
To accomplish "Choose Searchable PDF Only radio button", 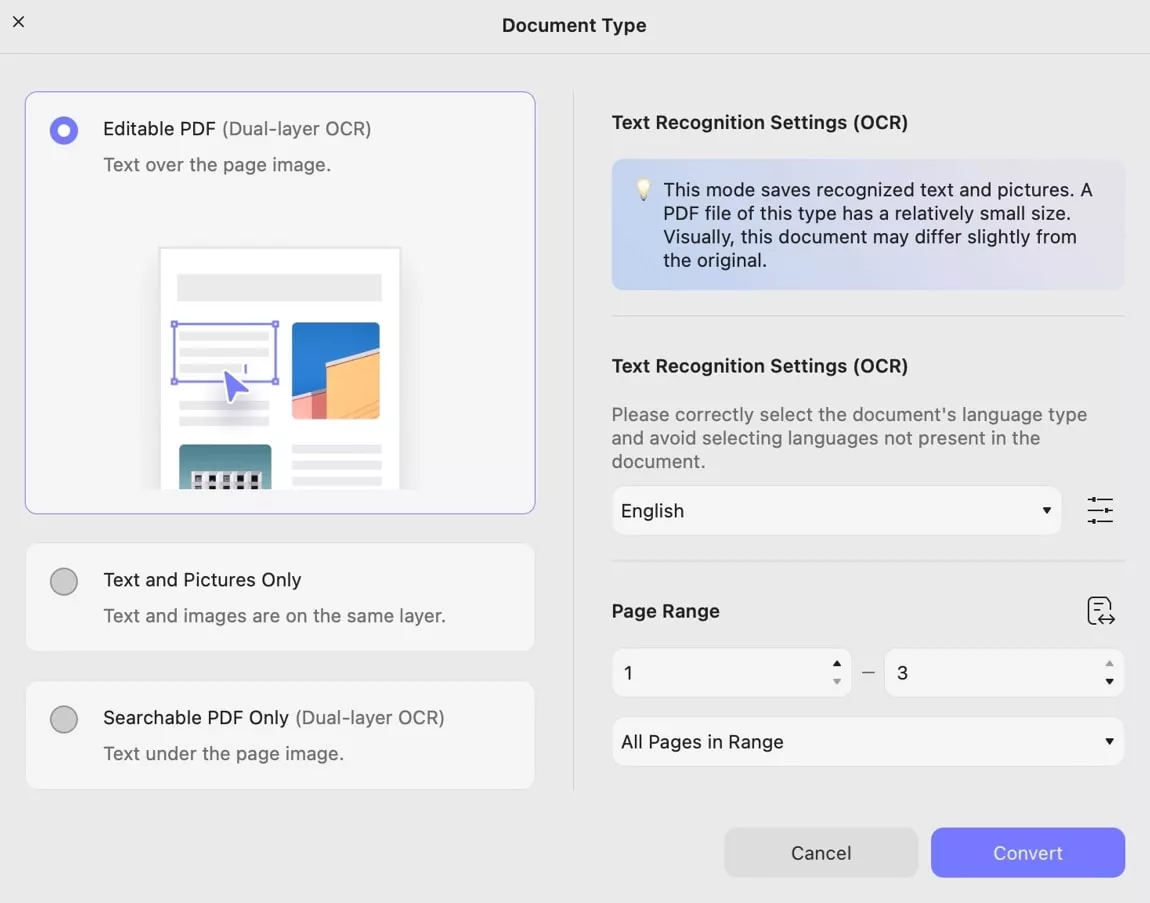I will click(64, 719).
